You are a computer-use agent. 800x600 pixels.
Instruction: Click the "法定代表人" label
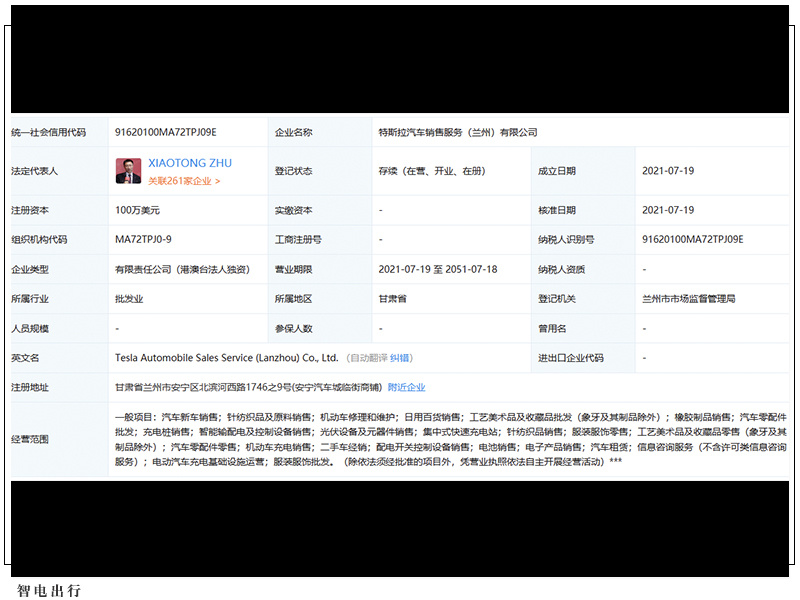click(35, 171)
